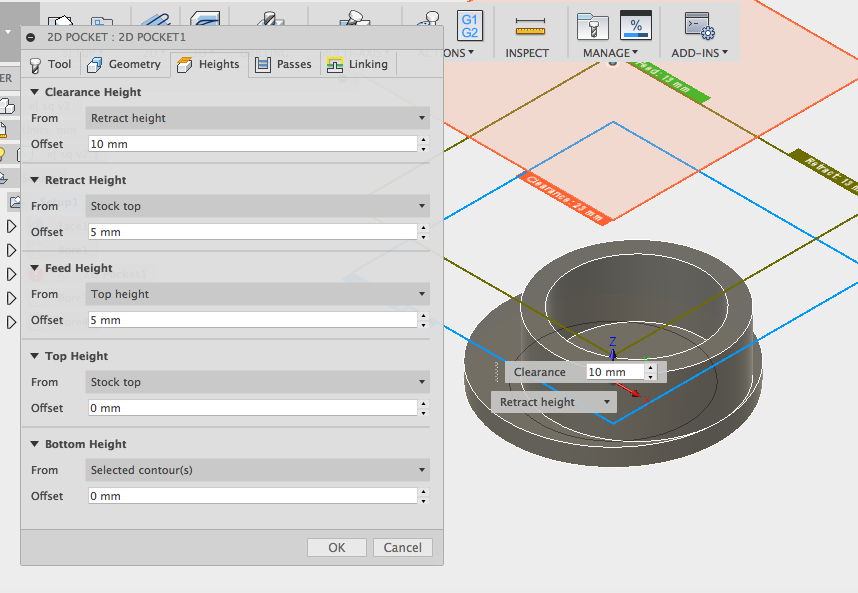
Task: Open Bottom Height From dropdown showing Selected contour(s)
Action: tap(257, 470)
